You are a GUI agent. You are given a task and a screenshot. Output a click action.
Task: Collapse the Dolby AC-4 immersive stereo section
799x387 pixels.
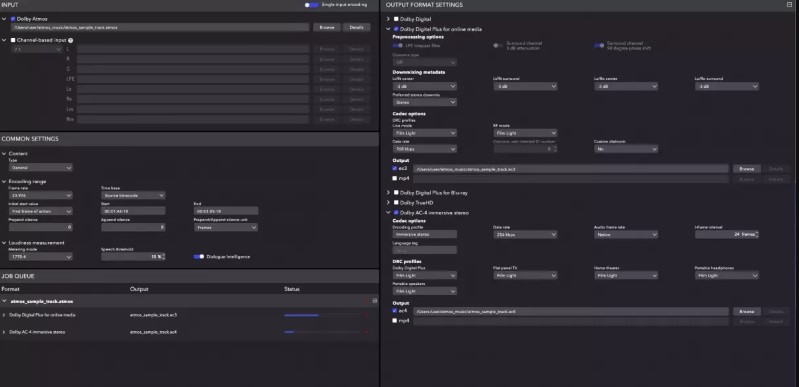point(388,213)
